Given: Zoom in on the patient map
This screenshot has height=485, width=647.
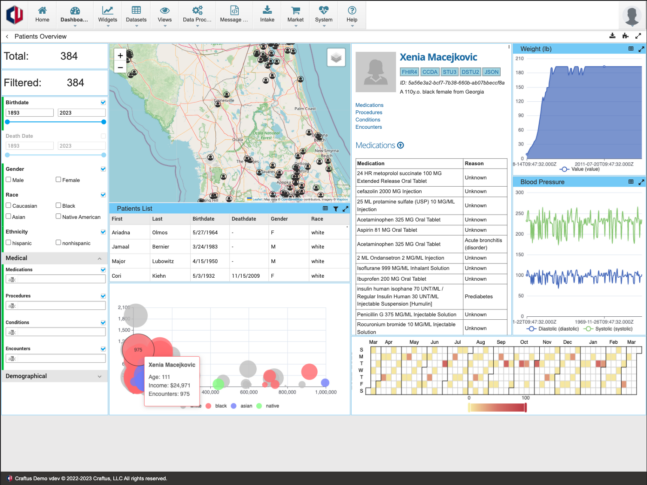Looking at the screenshot, I should tap(120, 56).
